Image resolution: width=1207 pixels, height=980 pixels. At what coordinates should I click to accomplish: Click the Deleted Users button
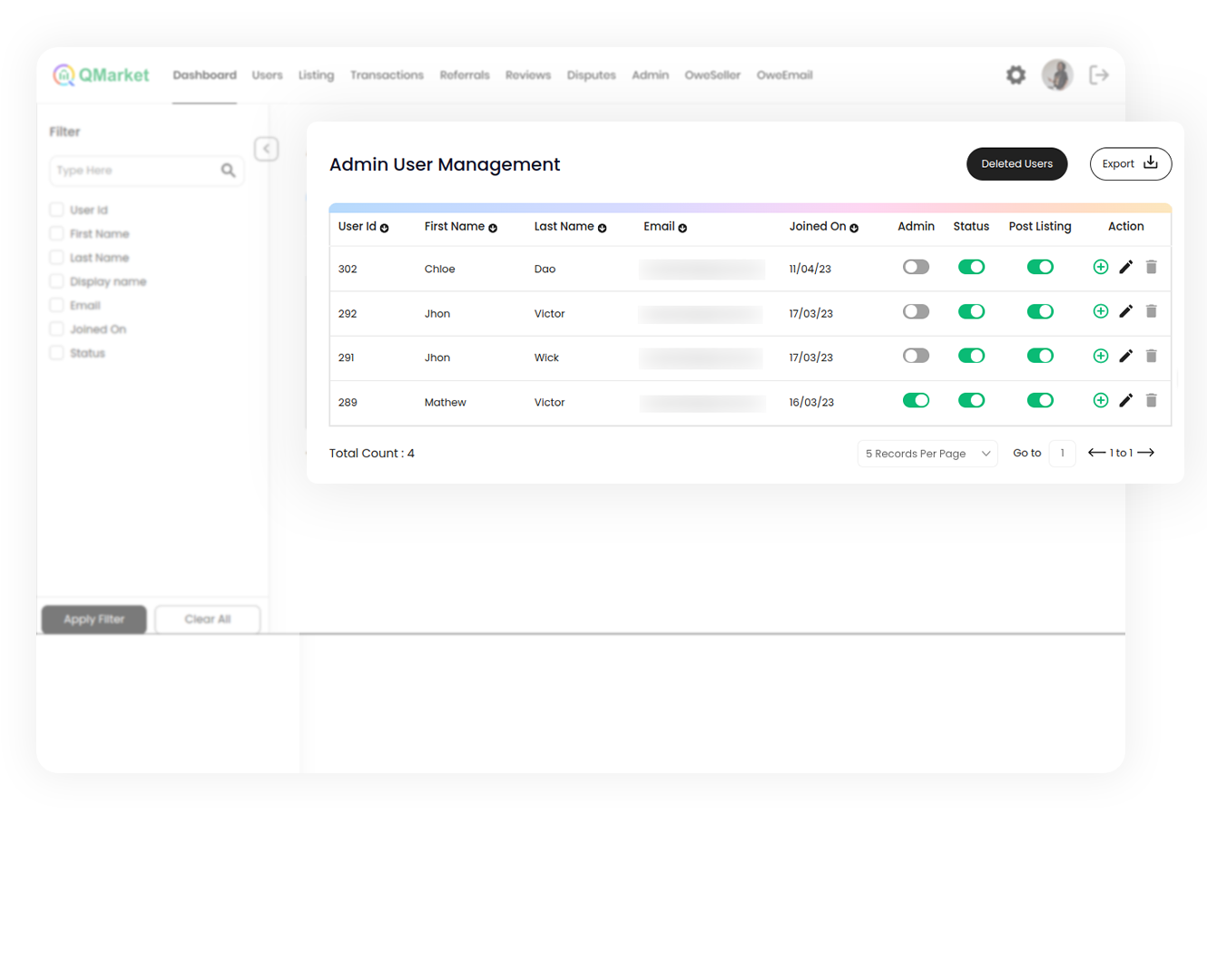pyautogui.click(x=1016, y=164)
